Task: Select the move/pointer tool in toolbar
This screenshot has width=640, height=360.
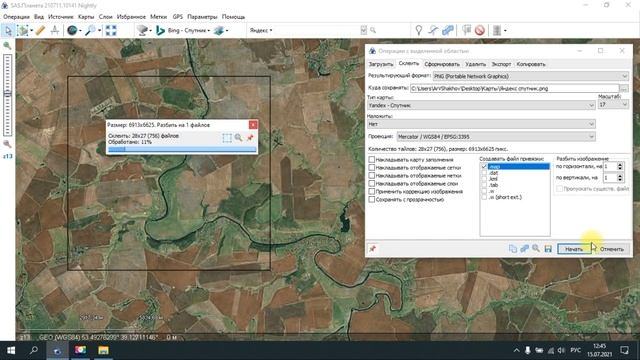Action: click(x=8, y=30)
